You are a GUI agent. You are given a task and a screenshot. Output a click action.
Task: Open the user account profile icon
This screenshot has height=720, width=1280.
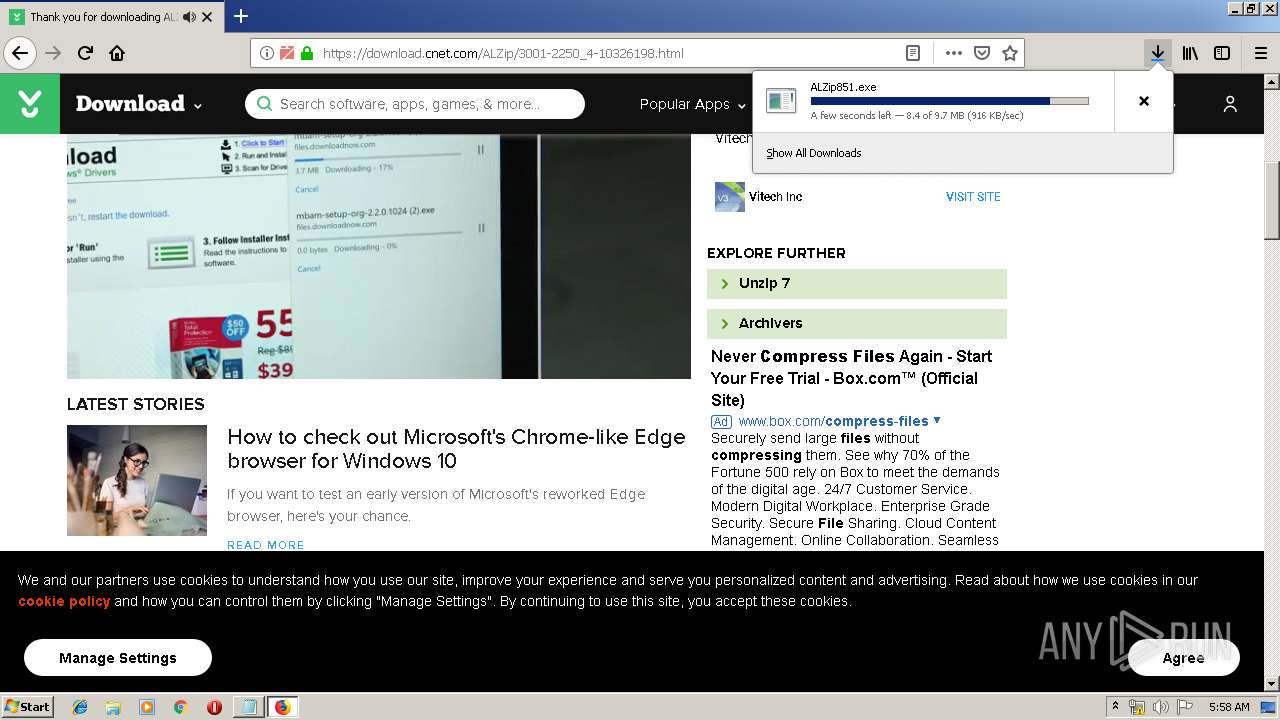1230,104
